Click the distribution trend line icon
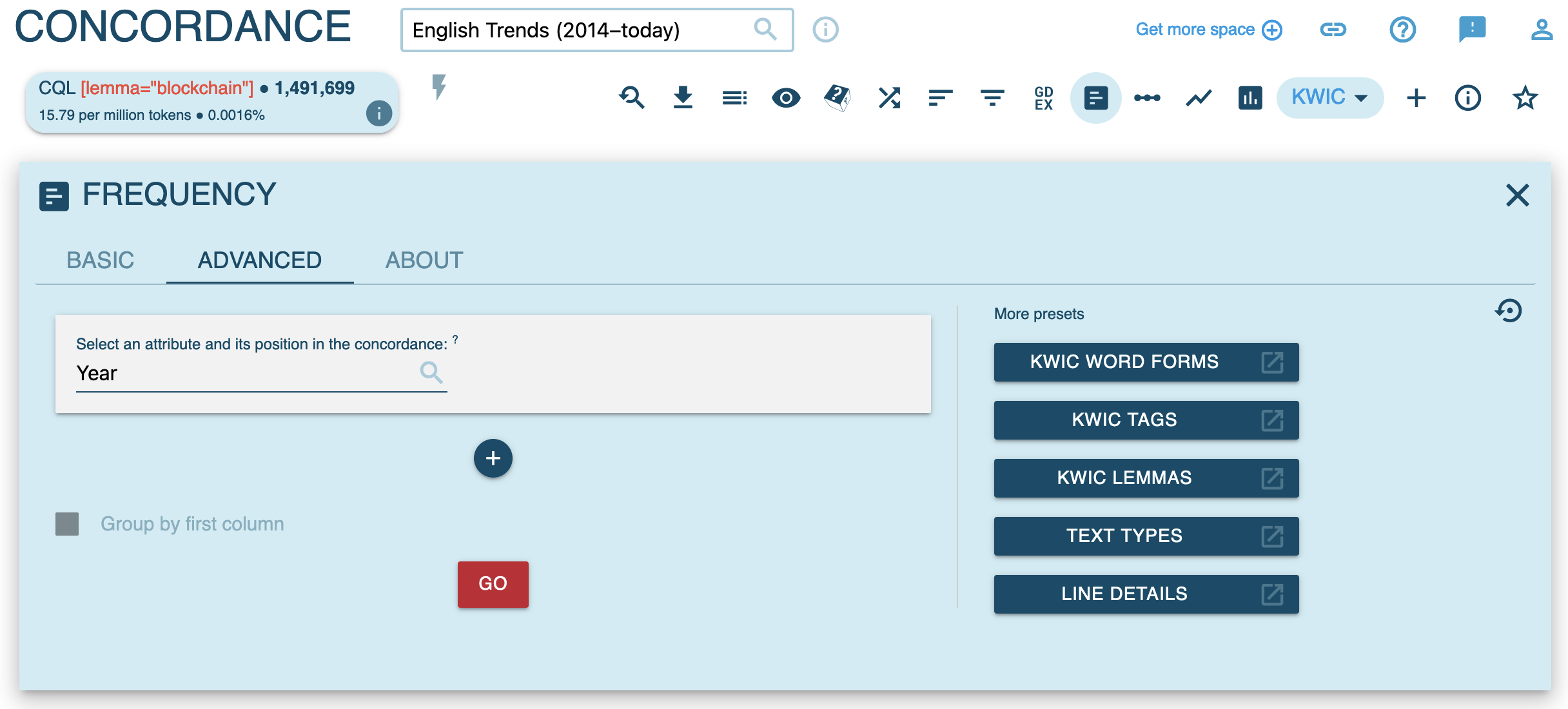 [1199, 98]
